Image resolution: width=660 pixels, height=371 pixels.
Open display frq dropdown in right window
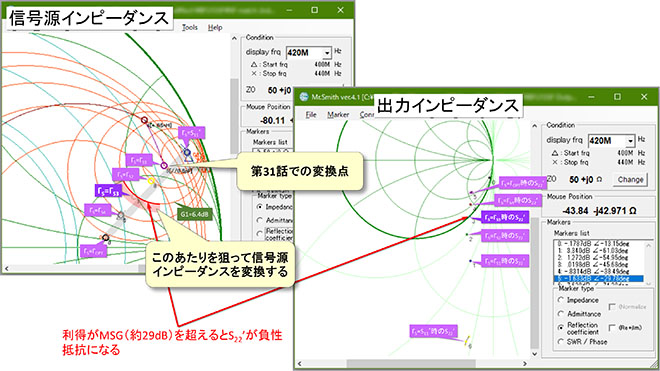click(x=630, y=141)
